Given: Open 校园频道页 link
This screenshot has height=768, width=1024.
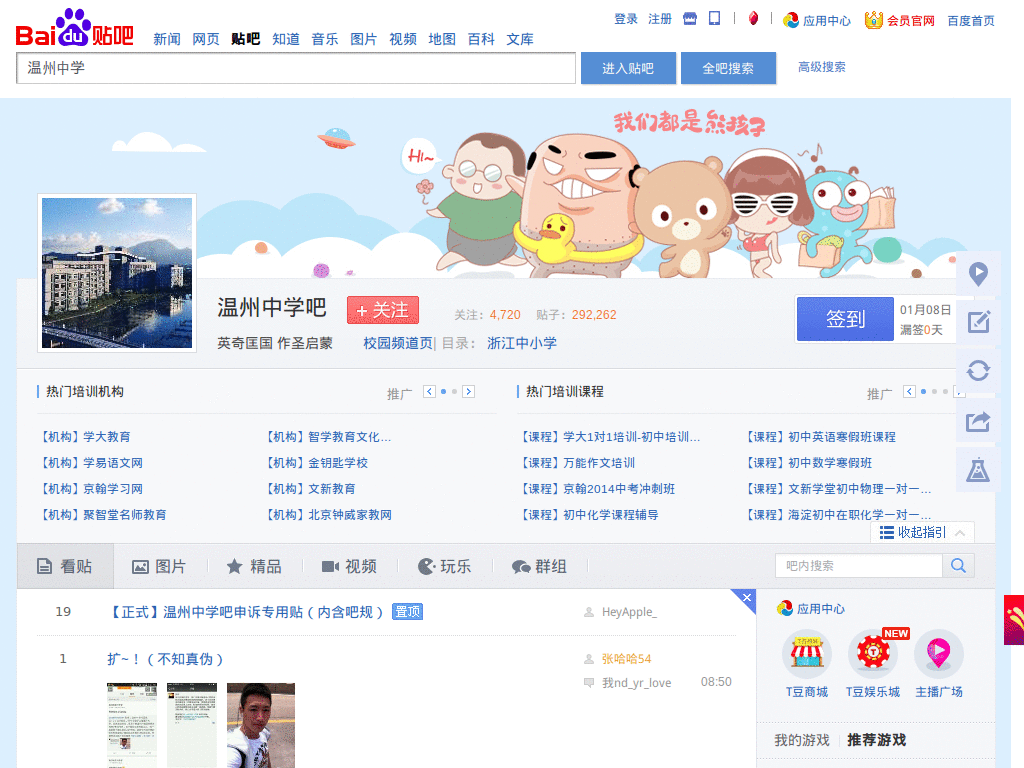Looking at the screenshot, I should pyautogui.click(x=398, y=343).
